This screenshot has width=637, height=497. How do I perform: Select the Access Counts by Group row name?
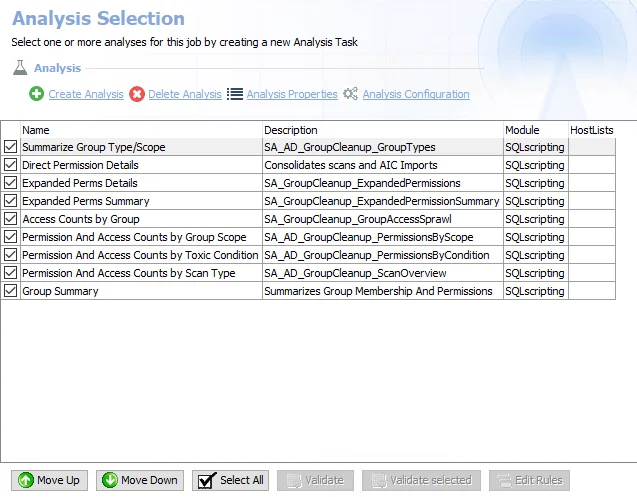81,219
